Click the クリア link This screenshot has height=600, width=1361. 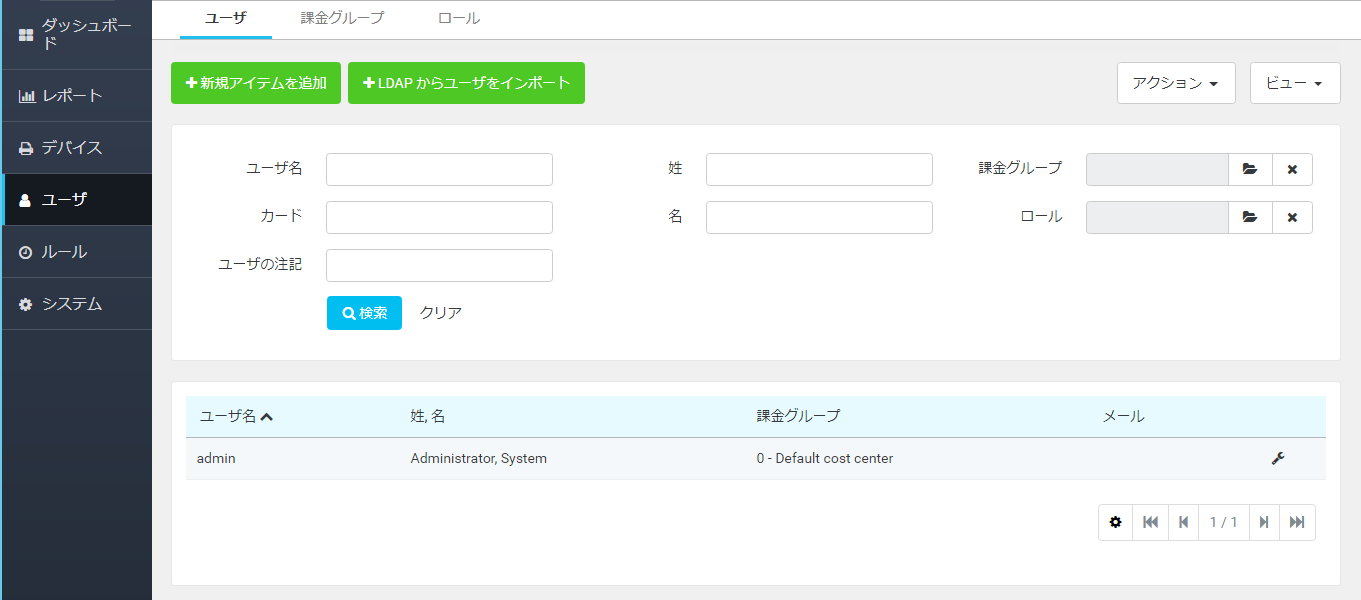[441, 313]
